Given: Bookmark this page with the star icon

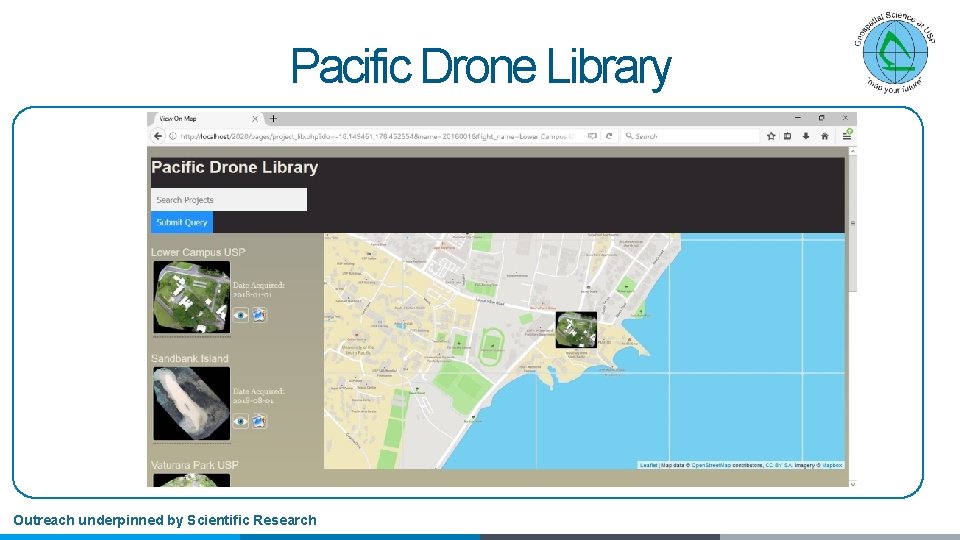Looking at the screenshot, I should 771,136.
